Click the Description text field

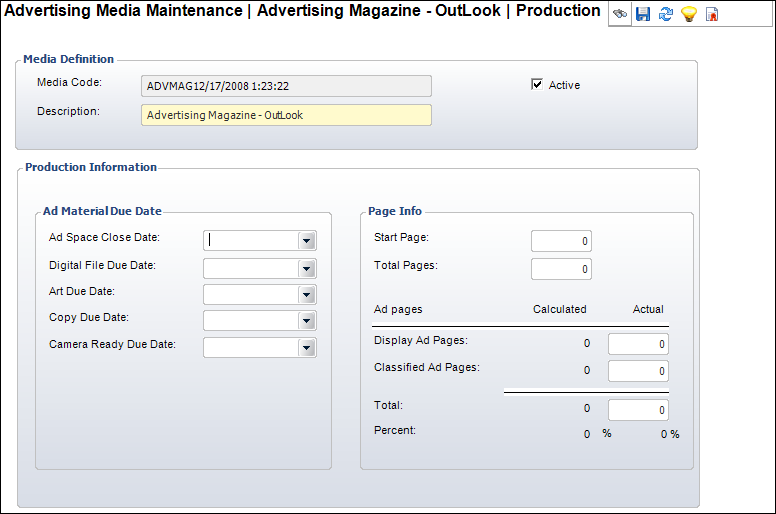[x=286, y=115]
